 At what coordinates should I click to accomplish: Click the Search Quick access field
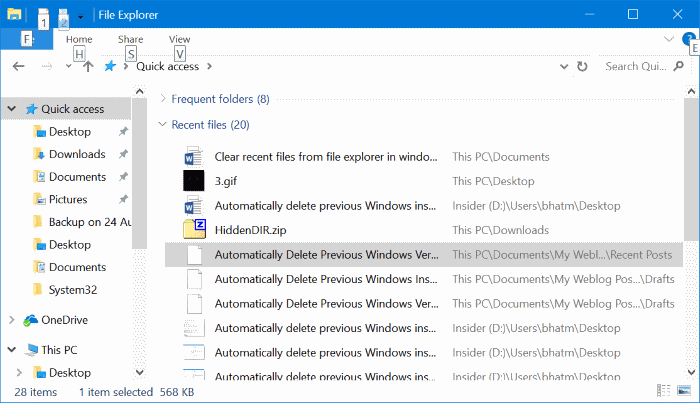click(x=636, y=66)
